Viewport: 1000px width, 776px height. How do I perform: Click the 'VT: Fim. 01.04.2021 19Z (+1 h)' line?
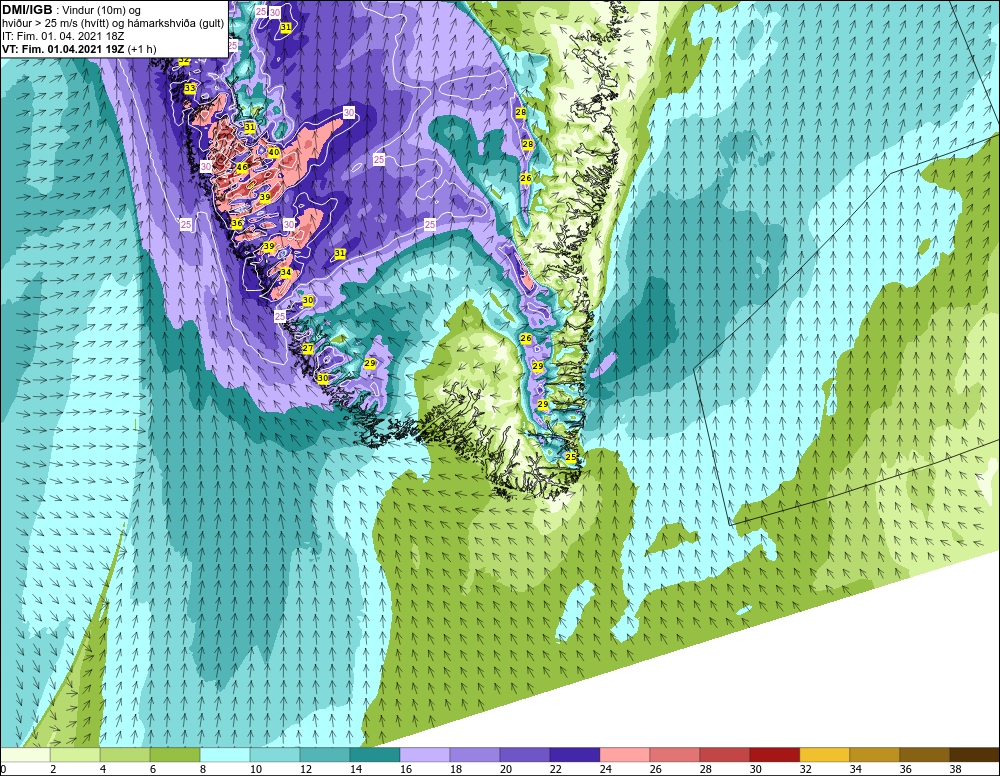pyautogui.click(x=79, y=49)
